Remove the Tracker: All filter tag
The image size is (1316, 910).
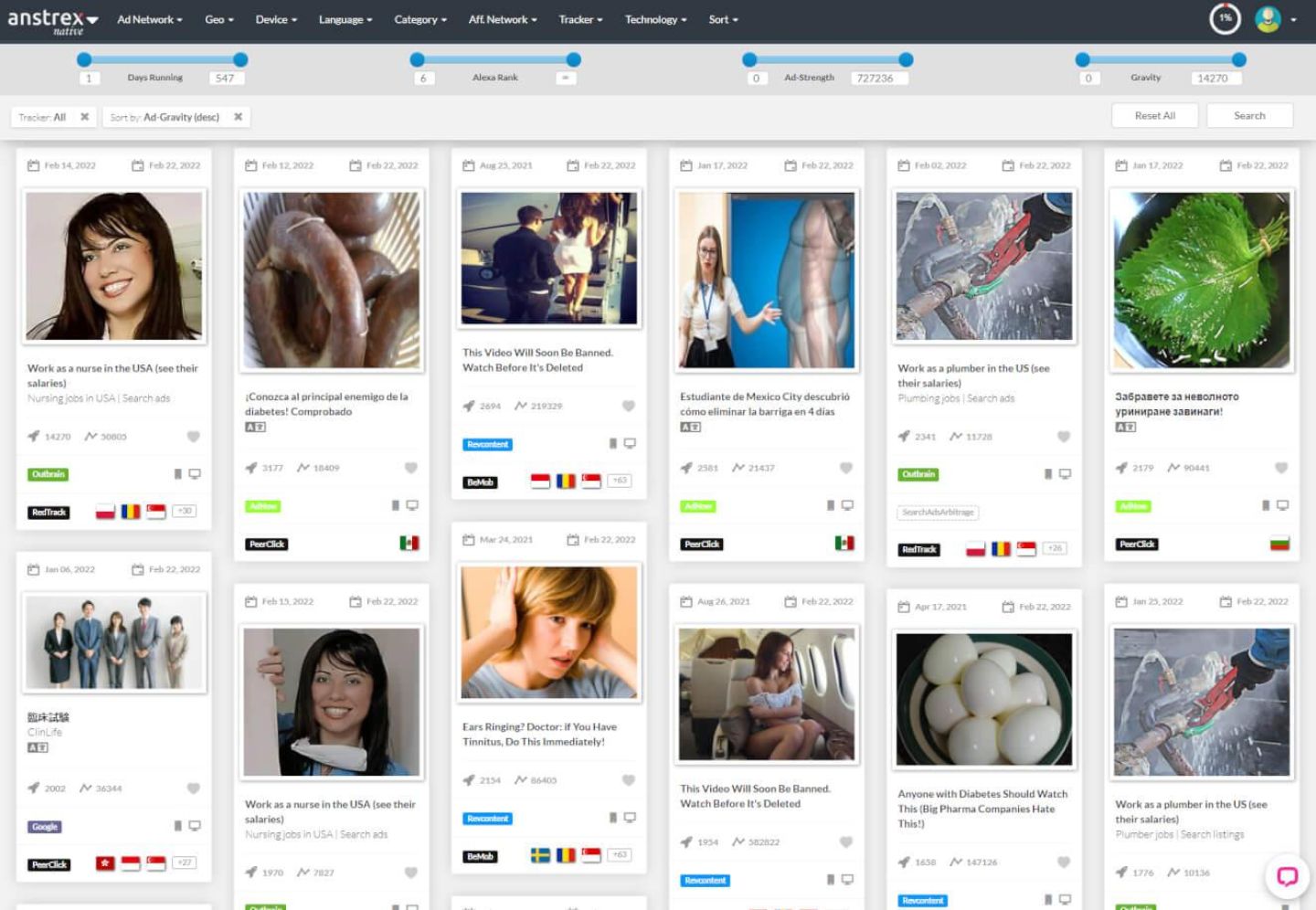tap(85, 117)
